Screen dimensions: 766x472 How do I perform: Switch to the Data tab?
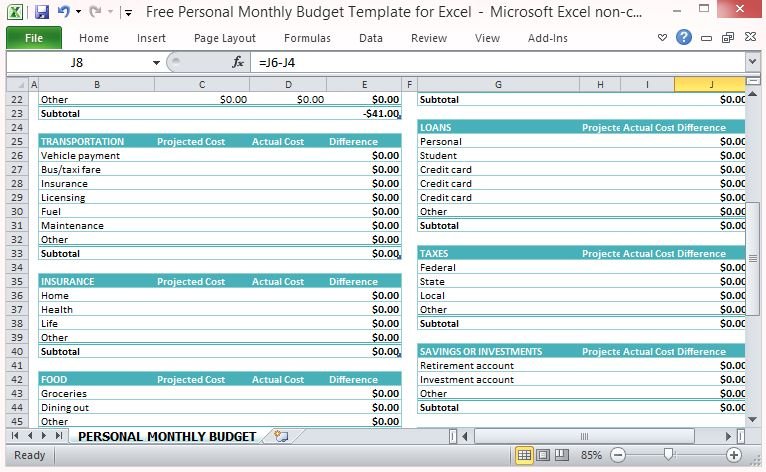coord(371,38)
